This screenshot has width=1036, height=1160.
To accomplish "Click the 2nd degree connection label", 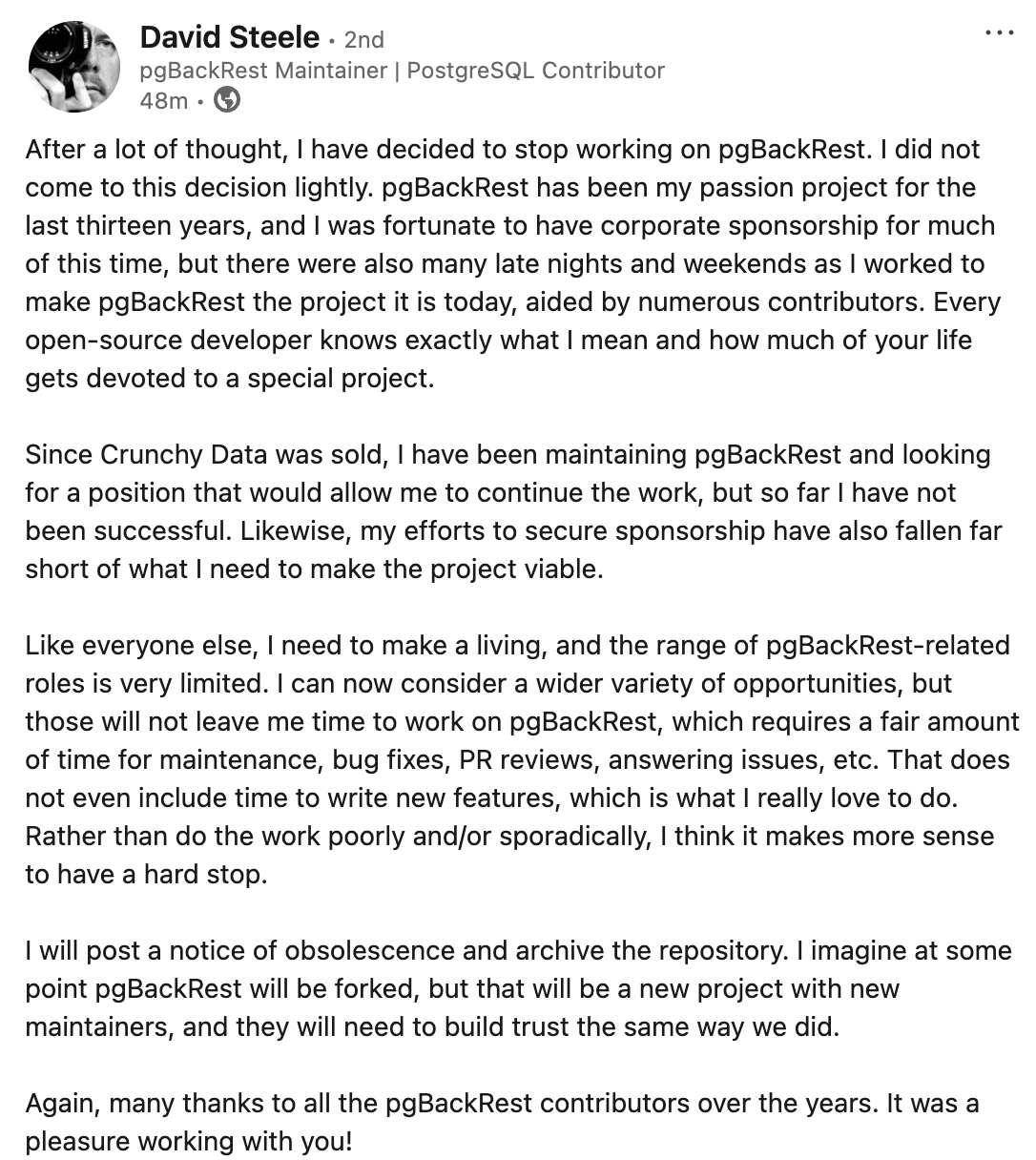I will 363,40.
